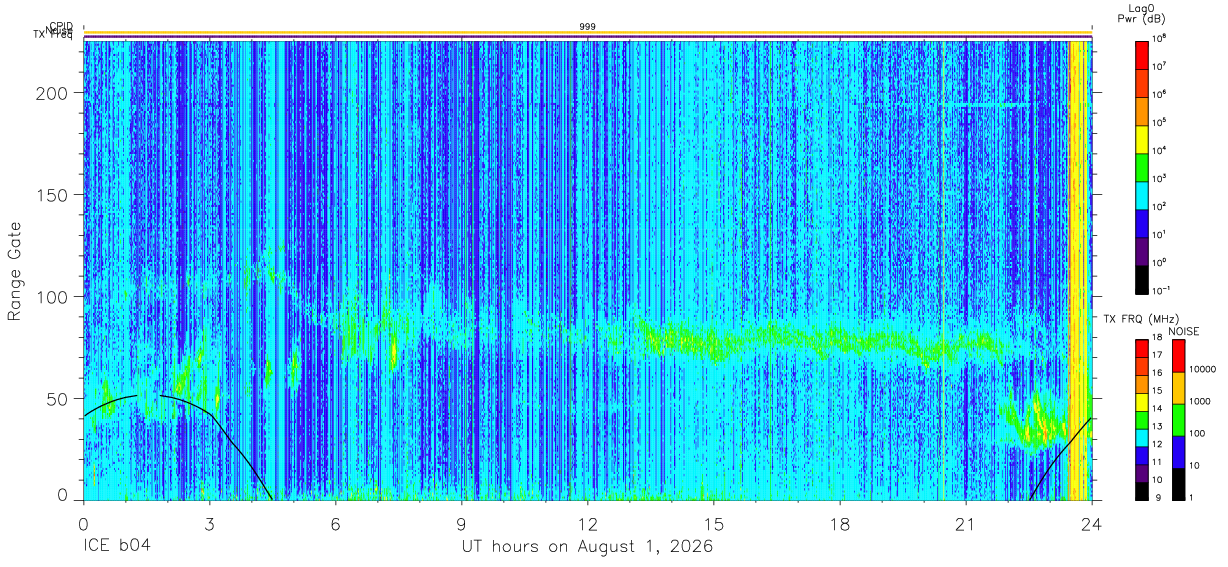1228x567 pixels.
Task: Click the horizontal cyan streak near gate 195
Action: 984,103
